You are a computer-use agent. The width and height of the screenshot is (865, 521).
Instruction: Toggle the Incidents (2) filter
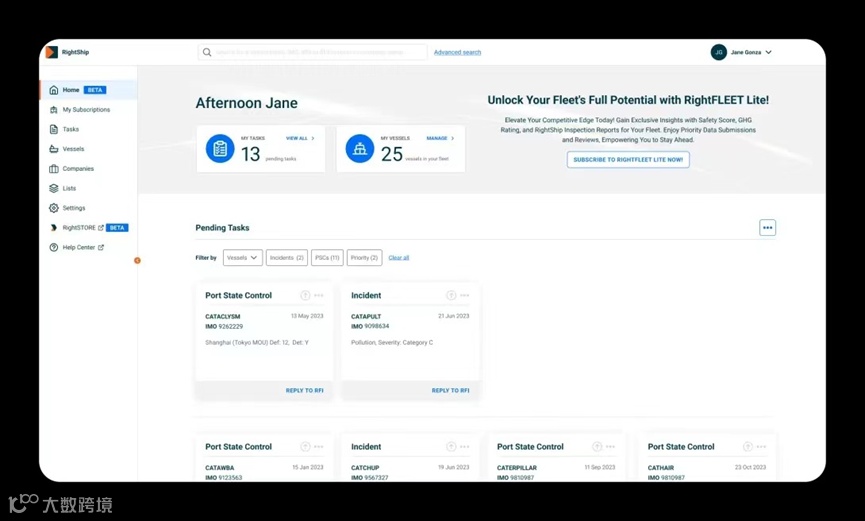pos(287,258)
